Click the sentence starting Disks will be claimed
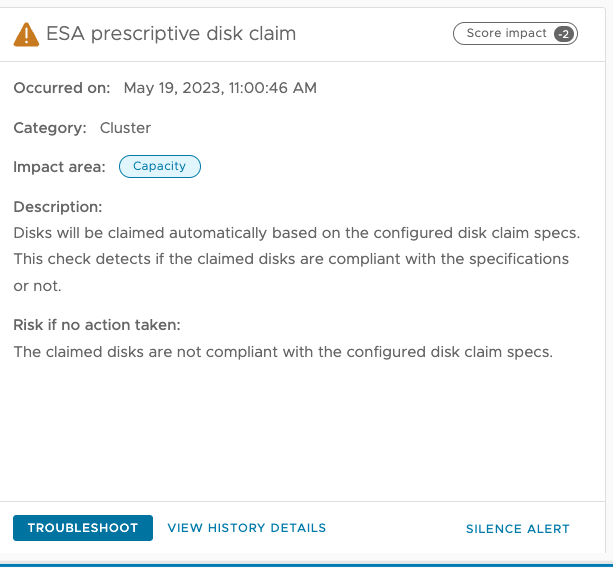This screenshot has height=568, width=613. [296, 233]
